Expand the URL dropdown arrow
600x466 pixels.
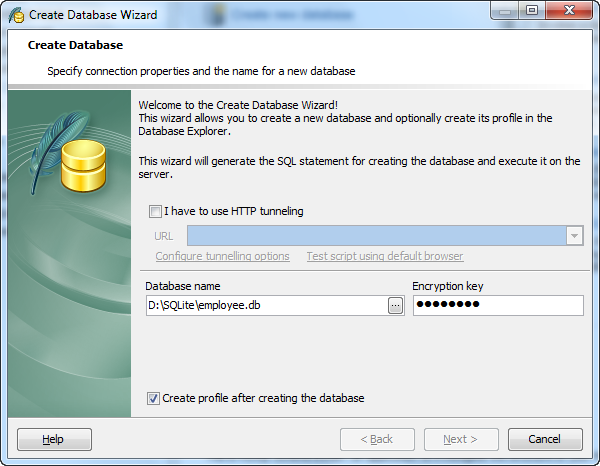[x=574, y=236]
